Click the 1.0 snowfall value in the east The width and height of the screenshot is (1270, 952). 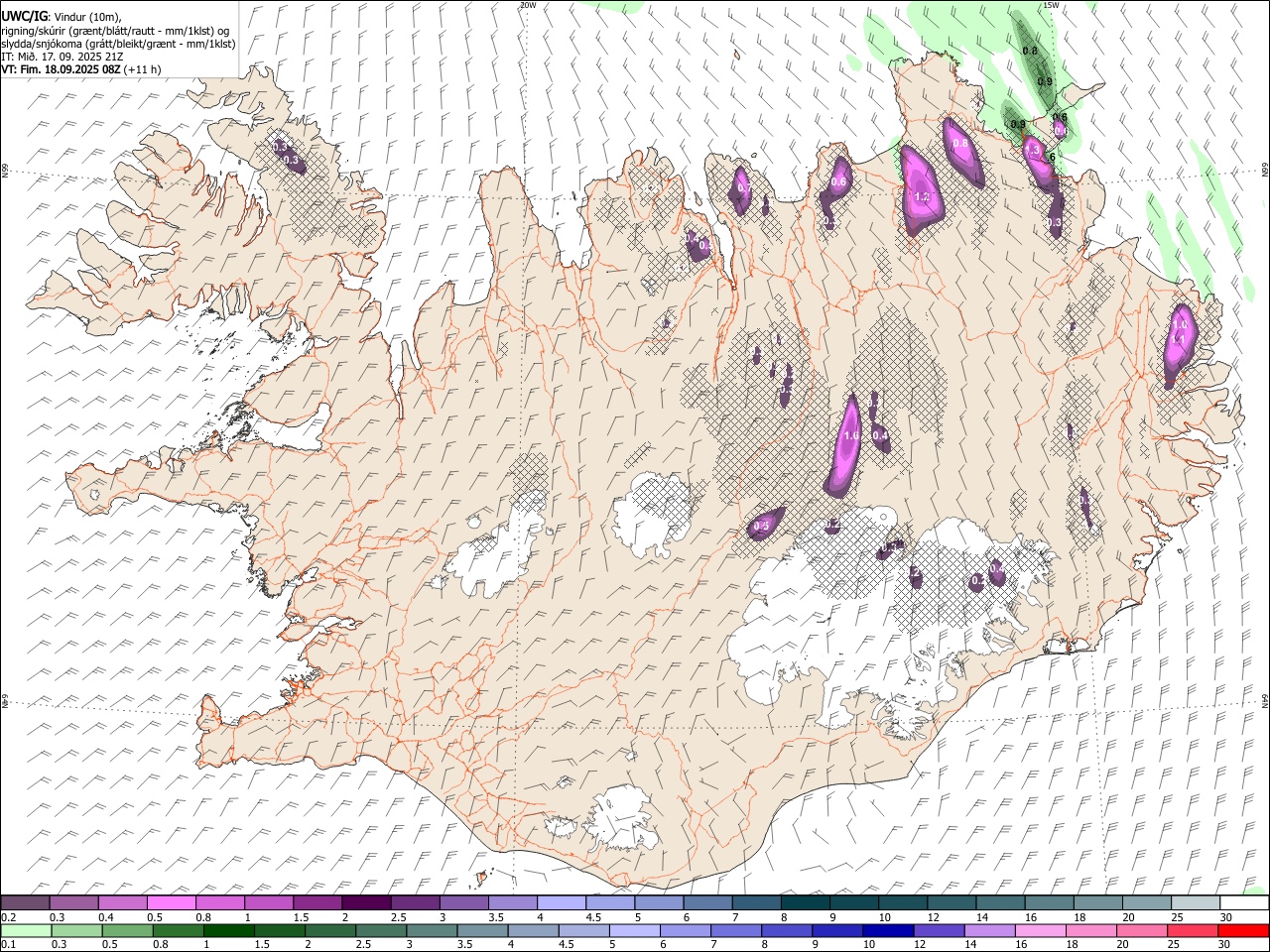(1181, 324)
